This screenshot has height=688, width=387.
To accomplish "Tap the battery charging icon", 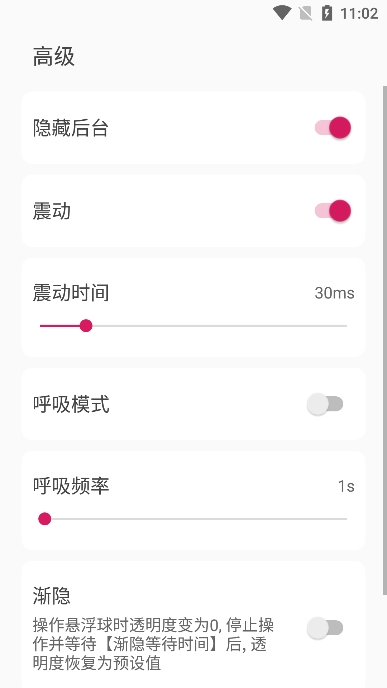I will tap(326, 13).
